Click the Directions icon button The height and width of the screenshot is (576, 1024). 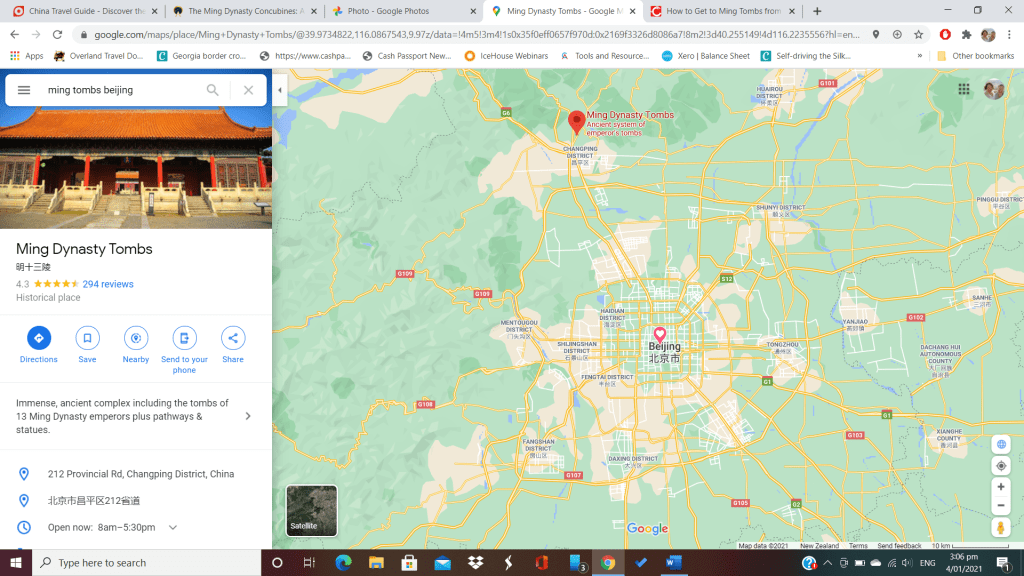(39, 338)
